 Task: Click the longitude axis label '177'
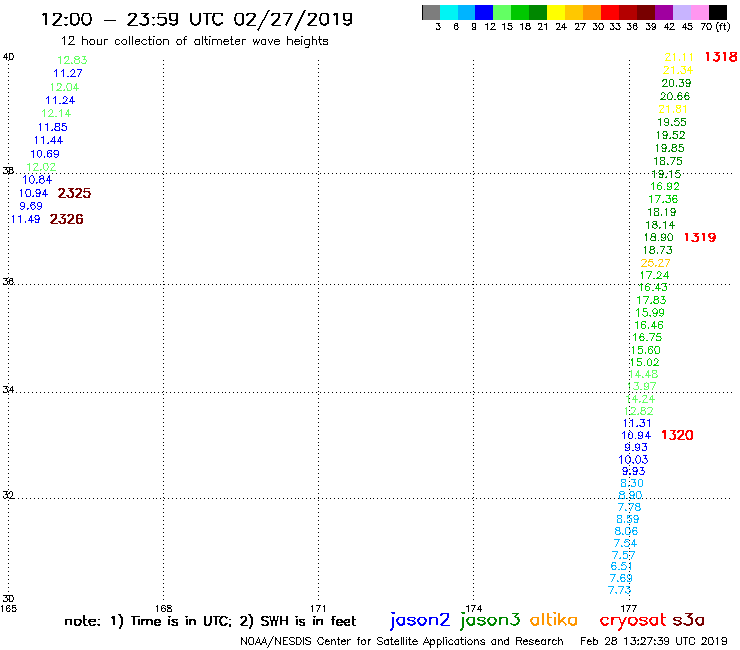click(629, 608)
